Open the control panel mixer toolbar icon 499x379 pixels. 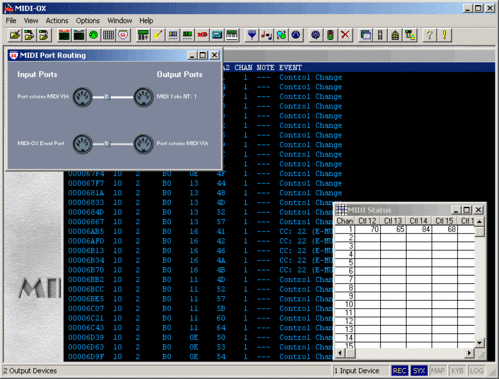click(143, 35)
